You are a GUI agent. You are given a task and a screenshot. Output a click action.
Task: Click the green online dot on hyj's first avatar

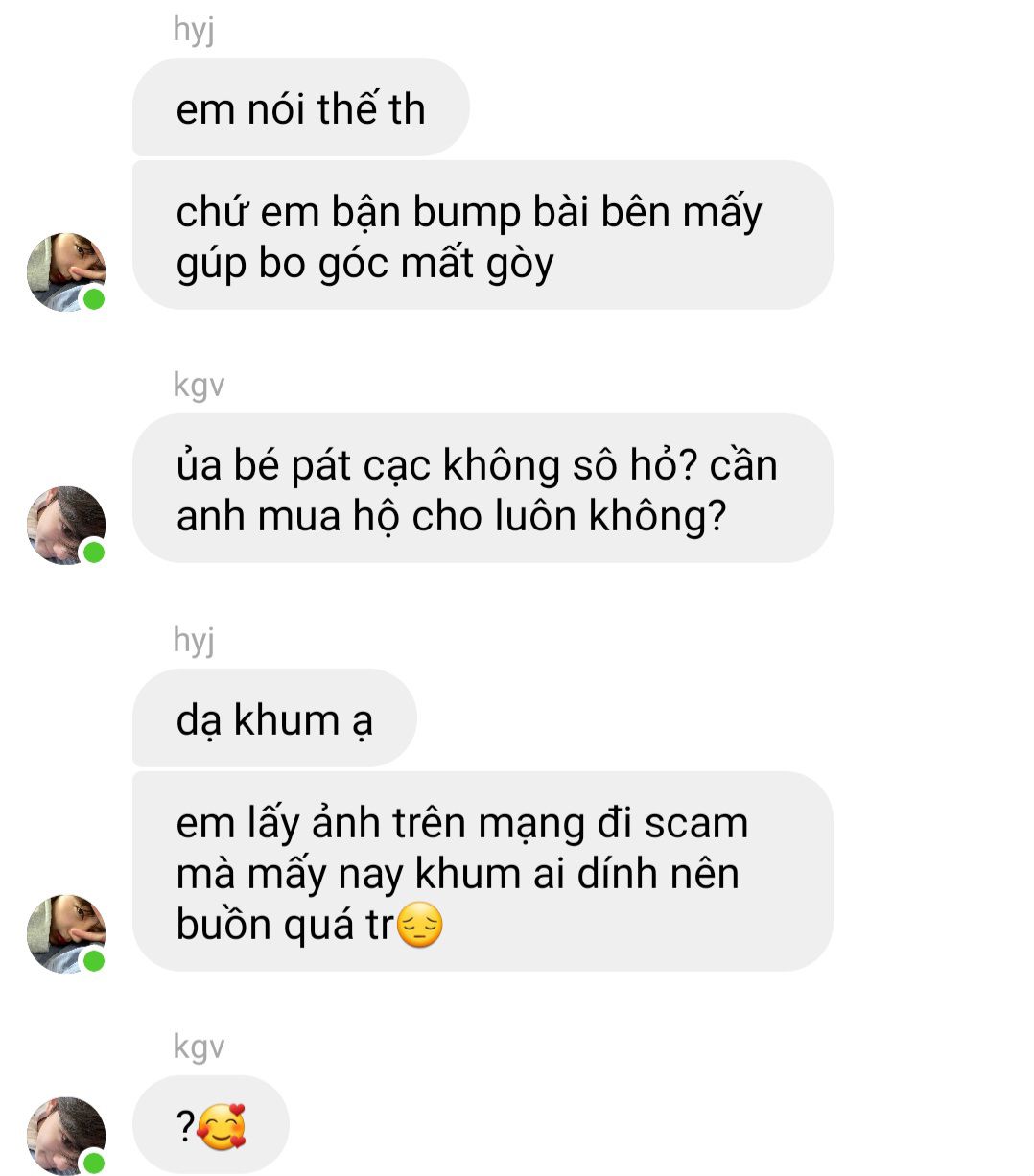point(94,299)
